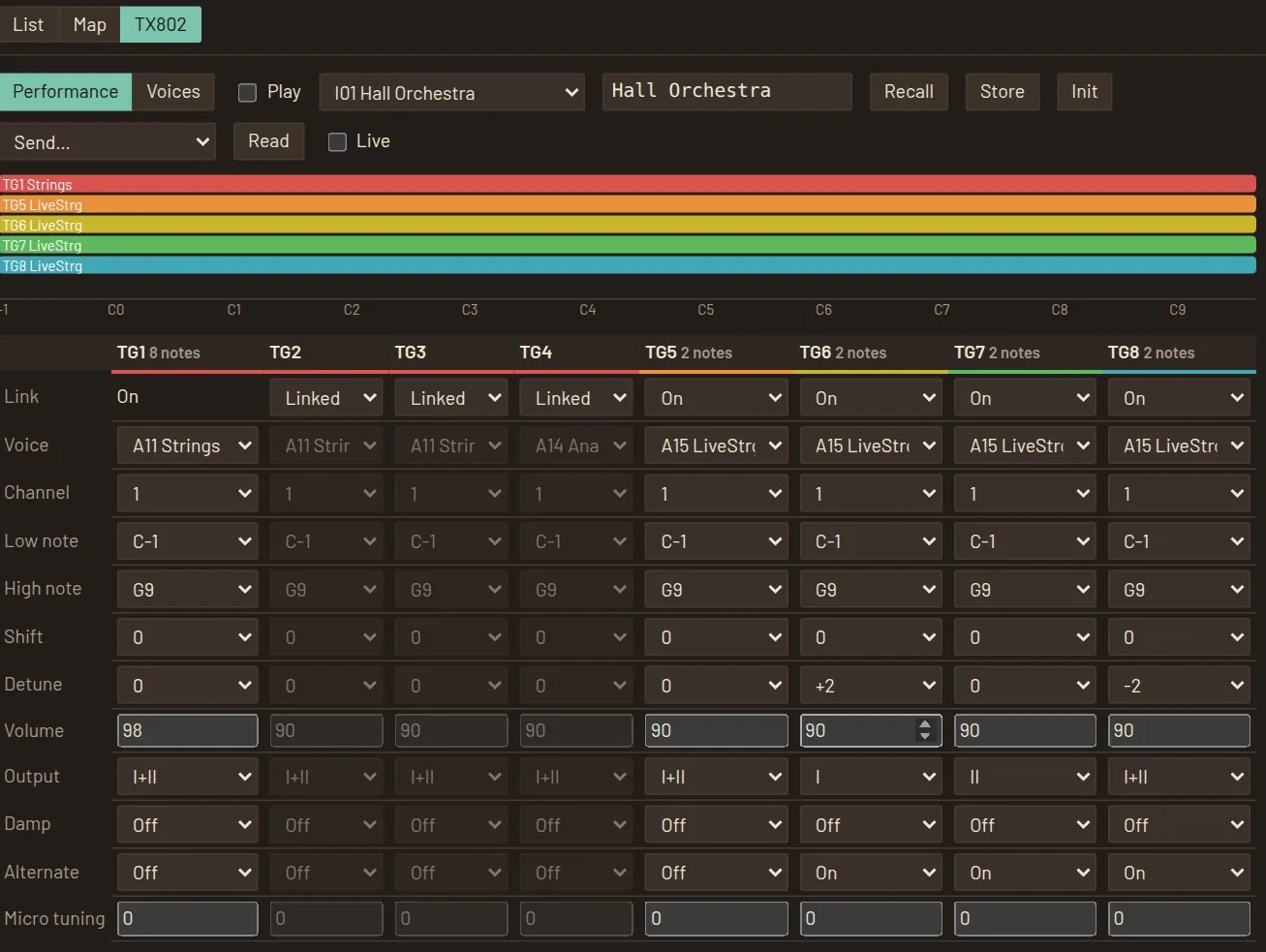Open the TG5 Link dropdown set to On
The width and height of the screenshot is (1266, 952).
[716, 398]
